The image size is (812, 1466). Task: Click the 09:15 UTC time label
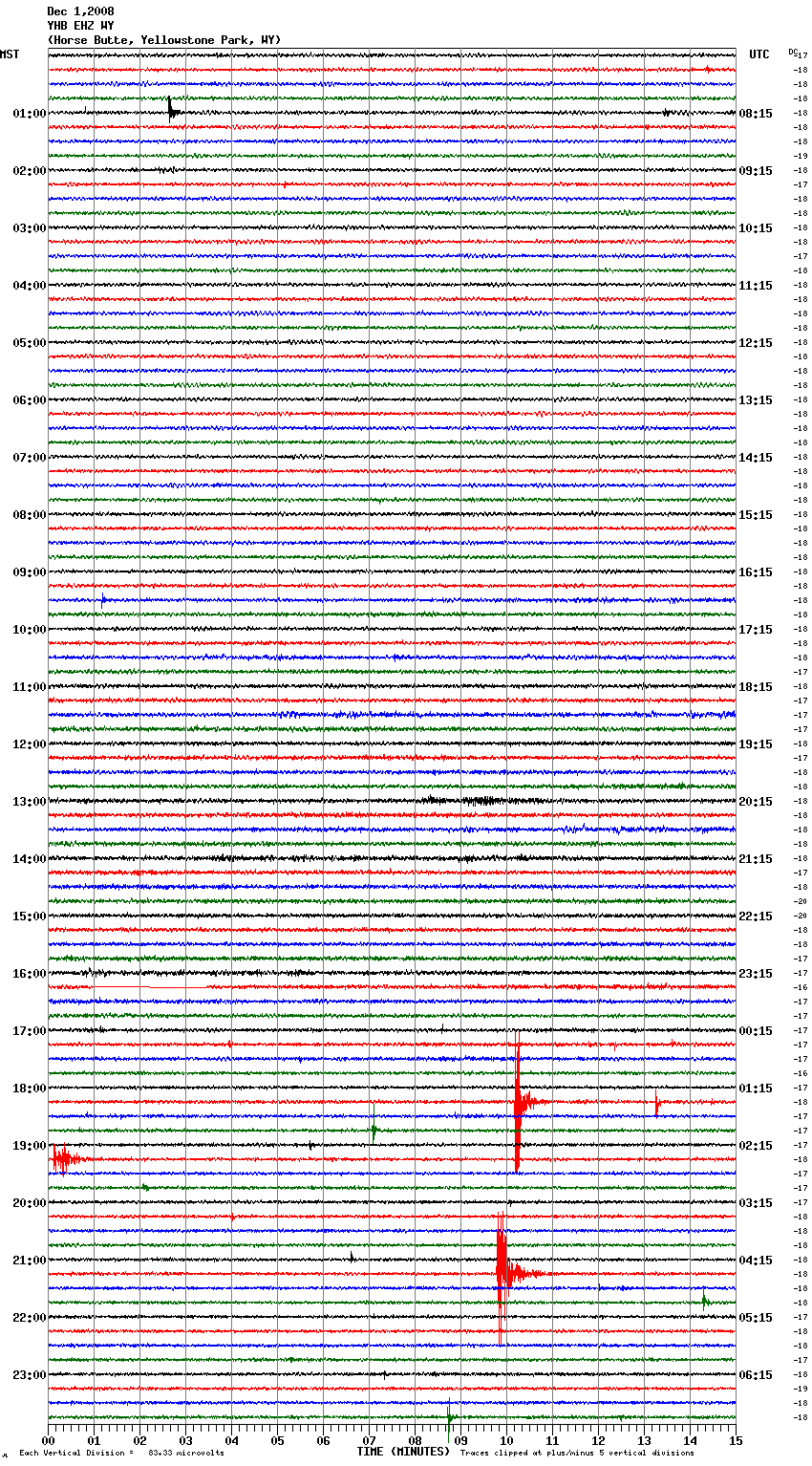[x=756, y=171]
